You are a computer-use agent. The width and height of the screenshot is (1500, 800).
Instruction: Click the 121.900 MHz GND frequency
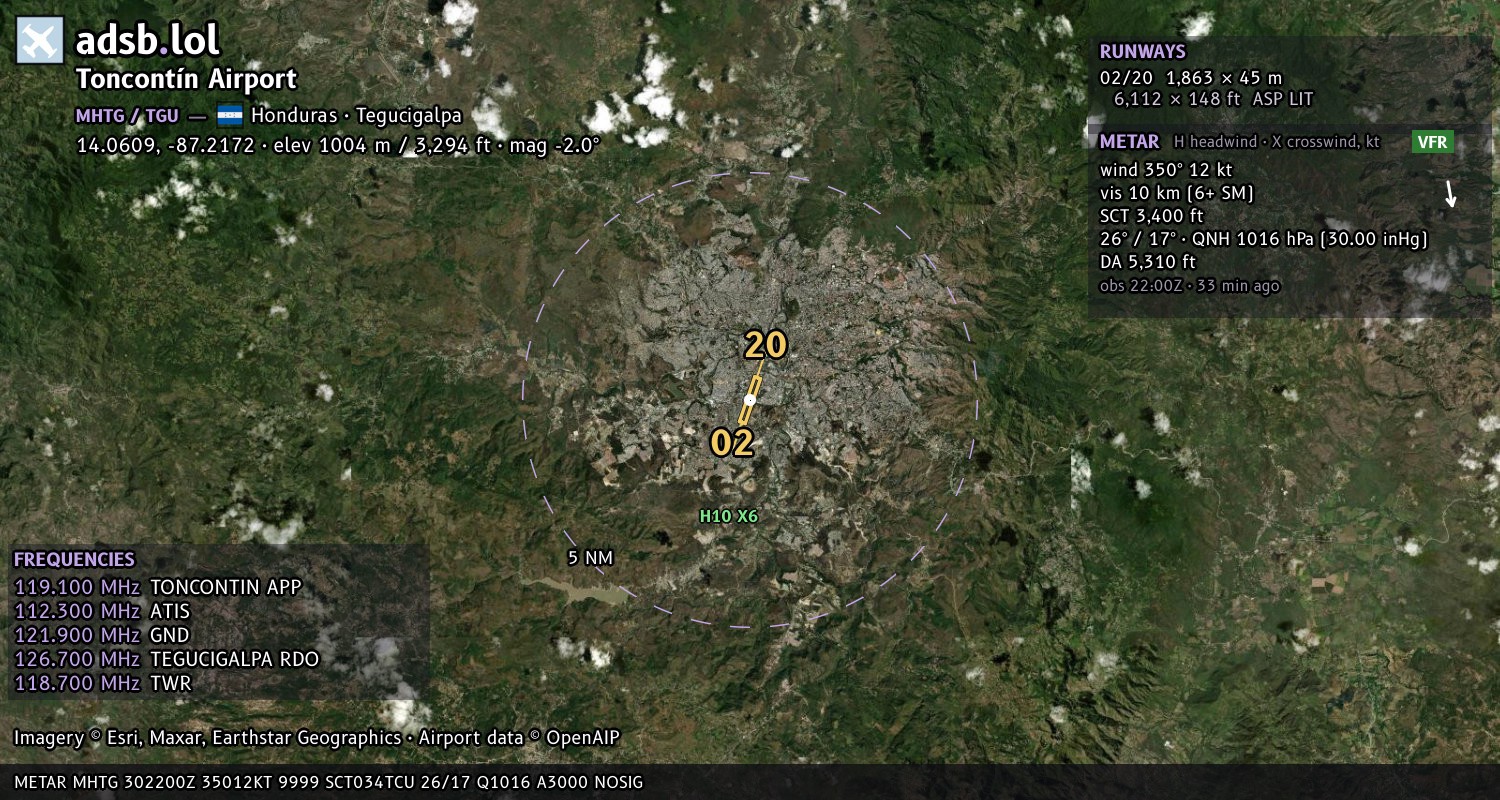click(101, 635)
